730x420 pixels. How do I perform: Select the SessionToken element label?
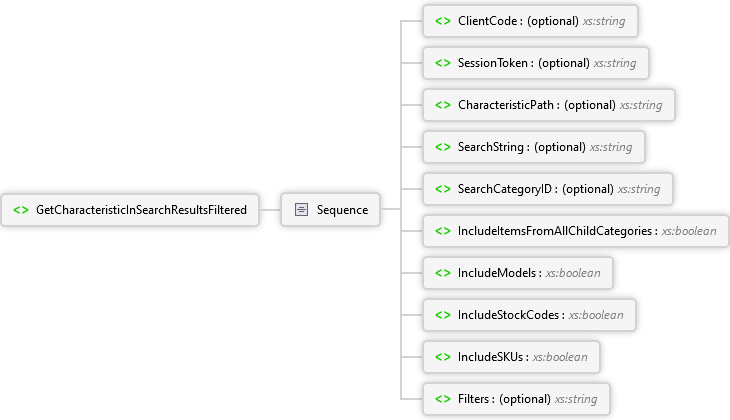click(x=492, y=63)
